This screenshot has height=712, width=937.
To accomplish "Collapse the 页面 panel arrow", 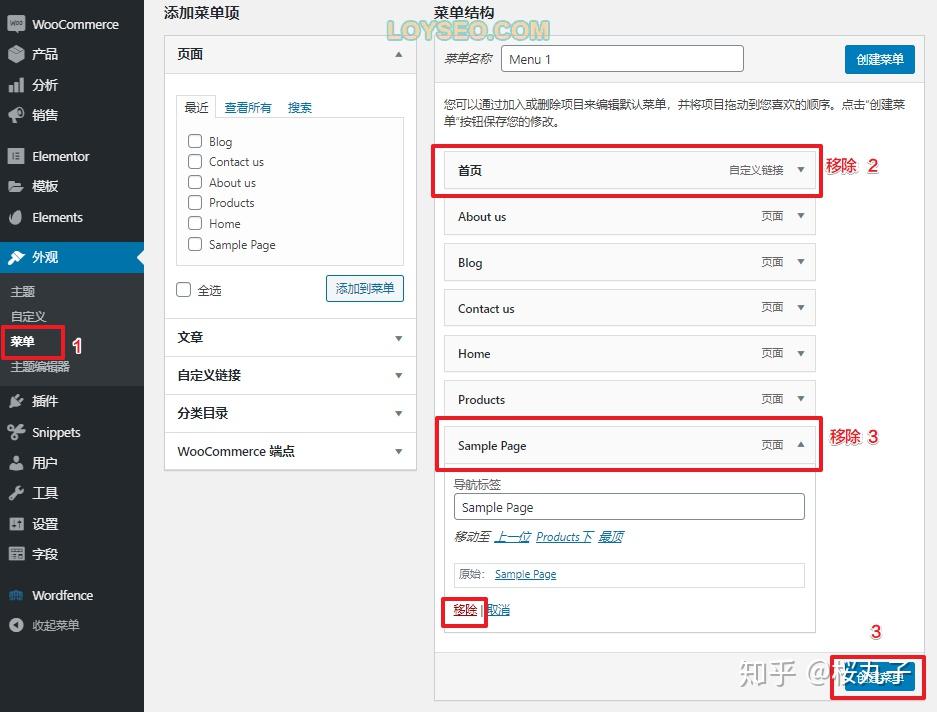I will [399, 54].
